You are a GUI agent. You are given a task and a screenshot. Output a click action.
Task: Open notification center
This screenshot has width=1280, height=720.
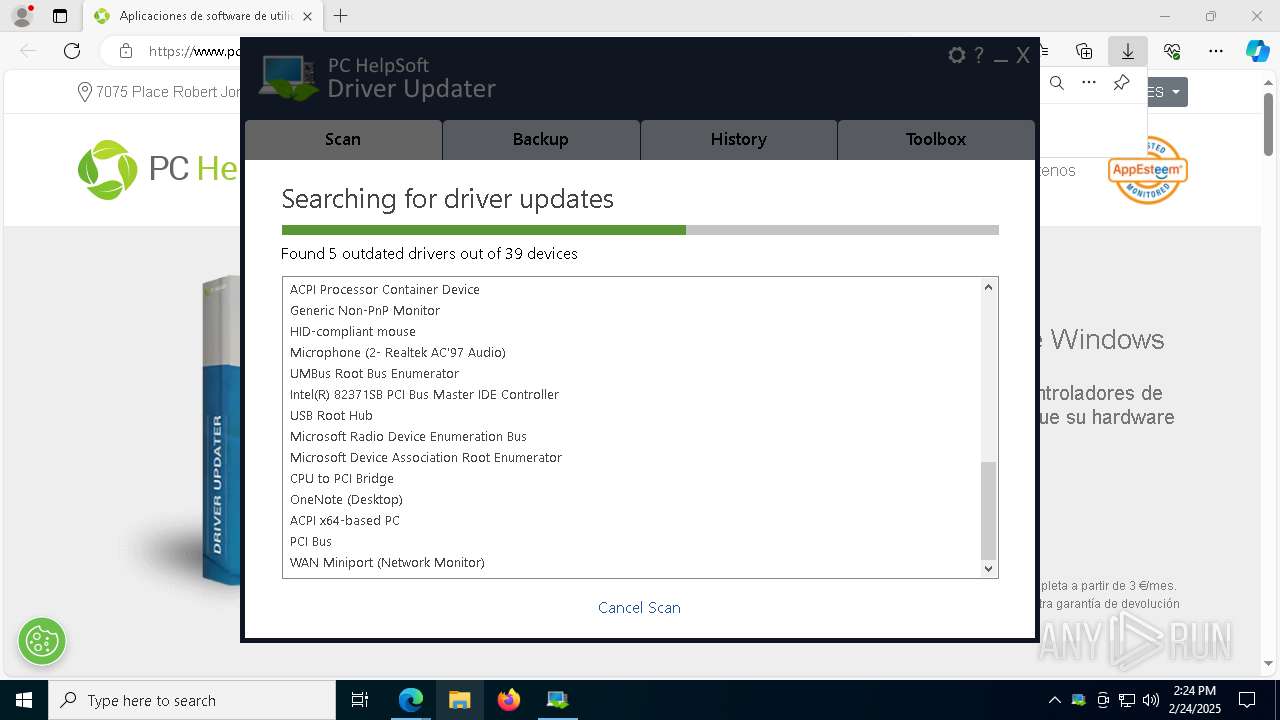click(1247, 700)
